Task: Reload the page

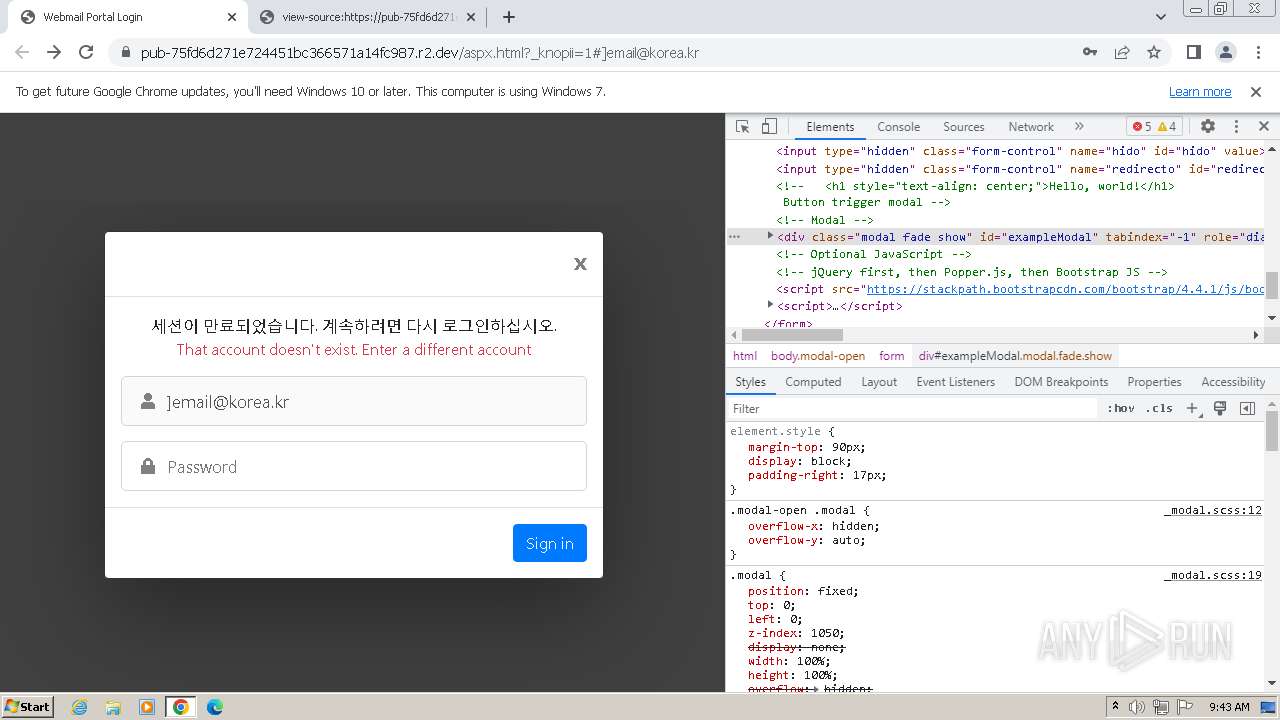Action: coord(86,52)
